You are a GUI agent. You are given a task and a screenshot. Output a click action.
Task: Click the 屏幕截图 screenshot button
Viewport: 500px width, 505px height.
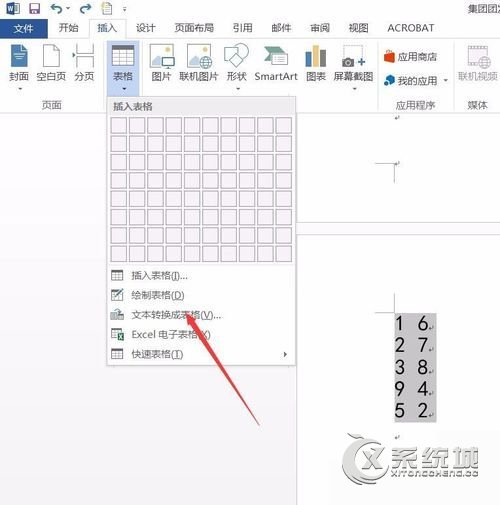[353, 62]
